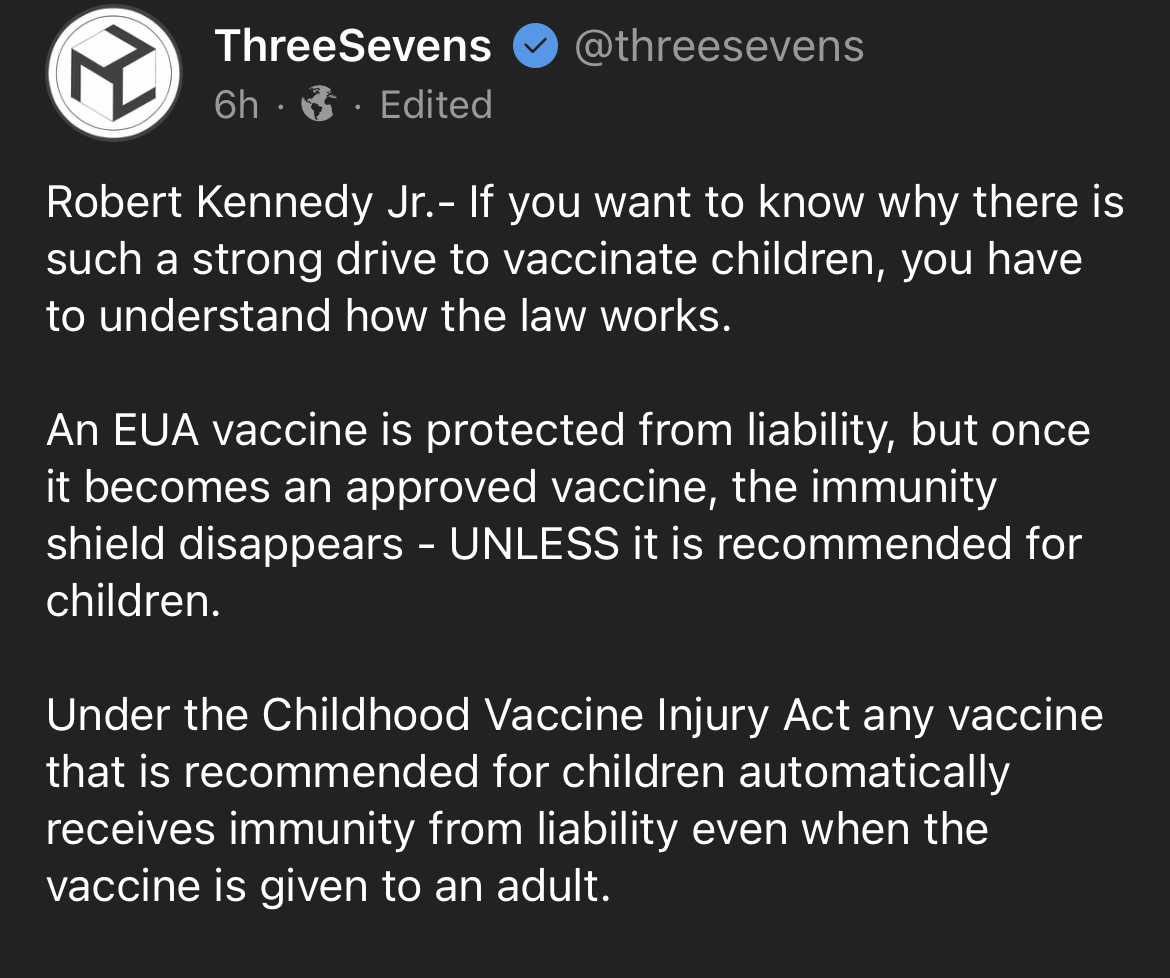The height and width of the screenshot is (978, 1170).
Task: Open the @threesevens handle
Action: 719,46
